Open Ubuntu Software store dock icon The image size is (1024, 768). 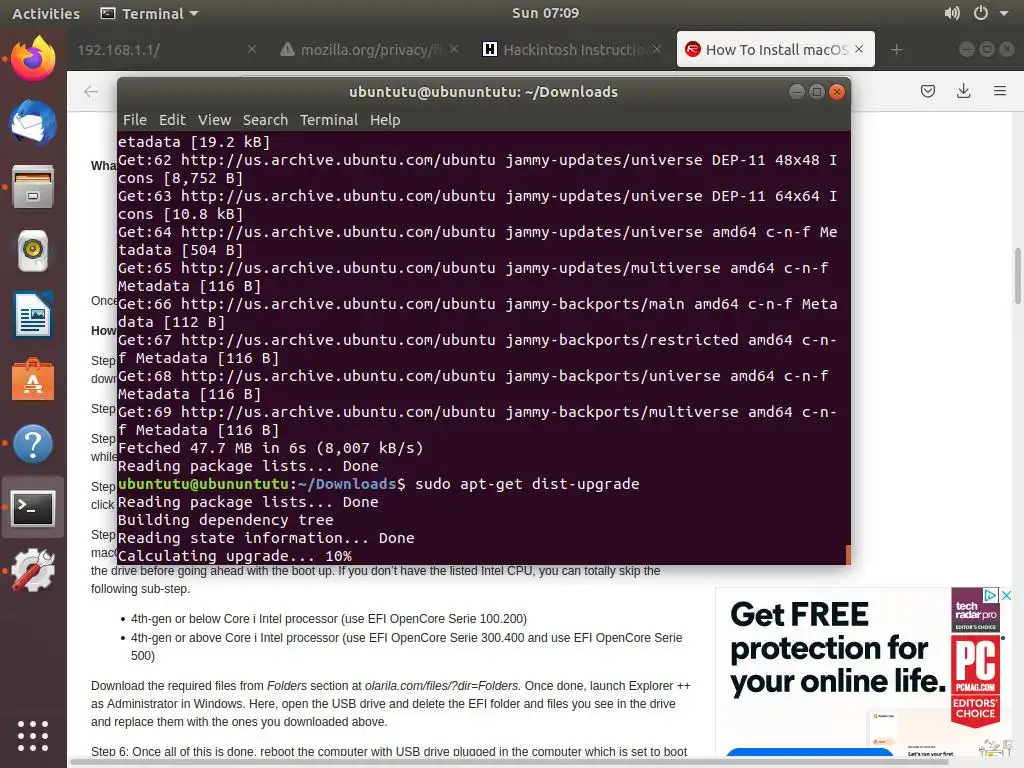point(33,379)
